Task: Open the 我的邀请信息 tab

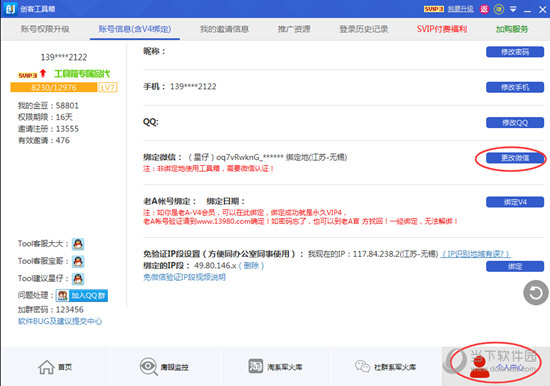Action: 224,29
